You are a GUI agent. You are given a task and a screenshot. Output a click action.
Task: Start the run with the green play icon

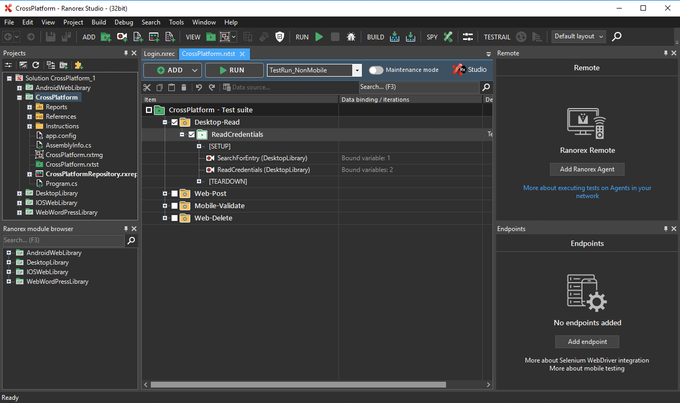[319, 37]
